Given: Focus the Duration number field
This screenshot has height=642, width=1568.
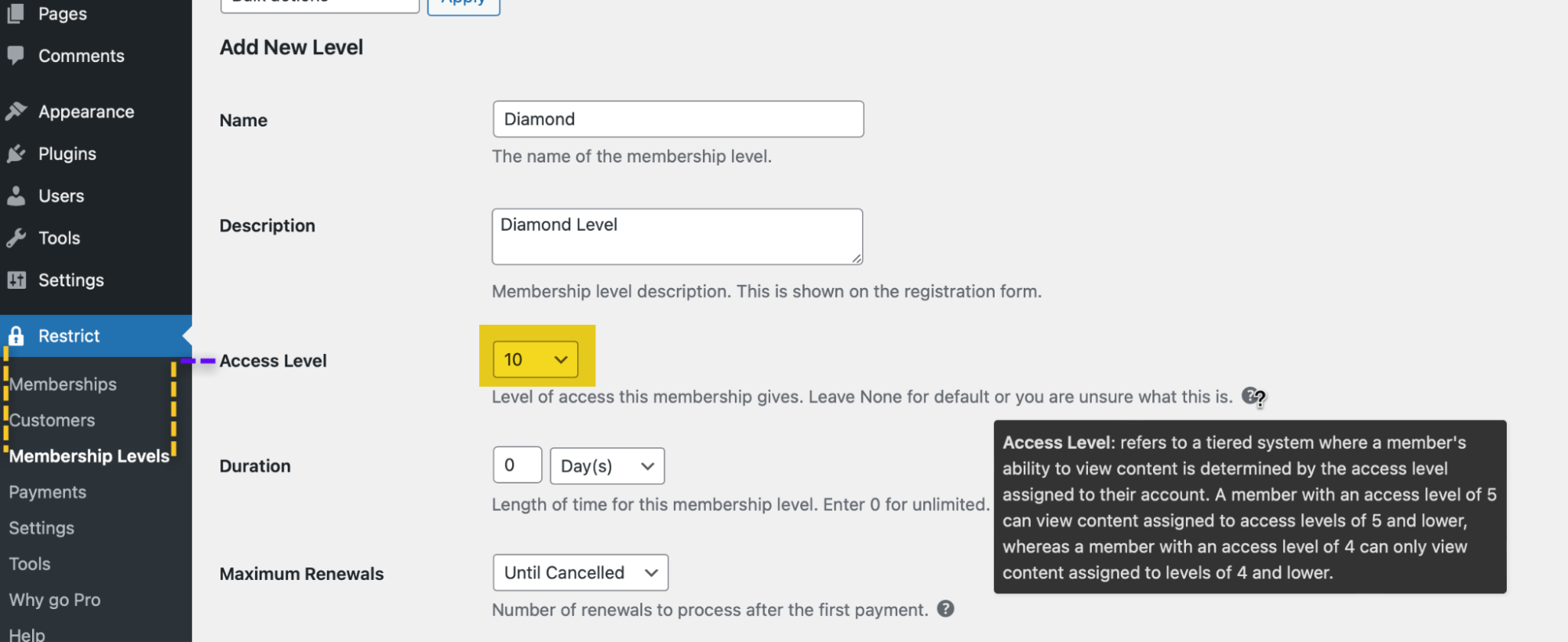Looking at the screenshot, I should (x=518, y=465).
